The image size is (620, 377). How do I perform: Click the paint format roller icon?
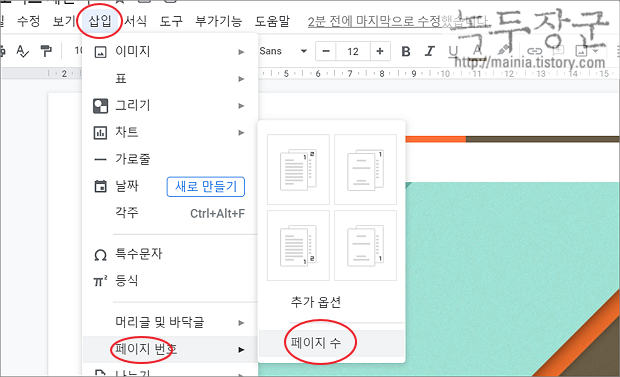coord(46,51)
